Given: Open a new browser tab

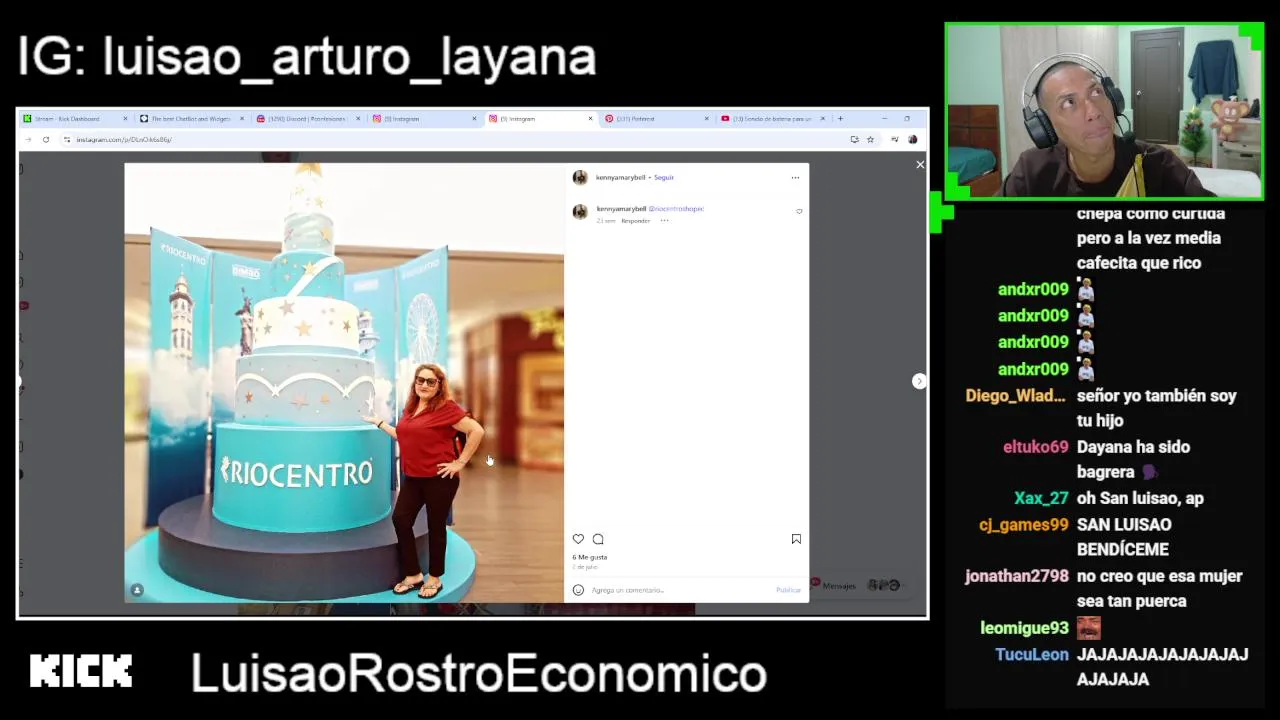Looking at the screenshot, I should 840,118.
